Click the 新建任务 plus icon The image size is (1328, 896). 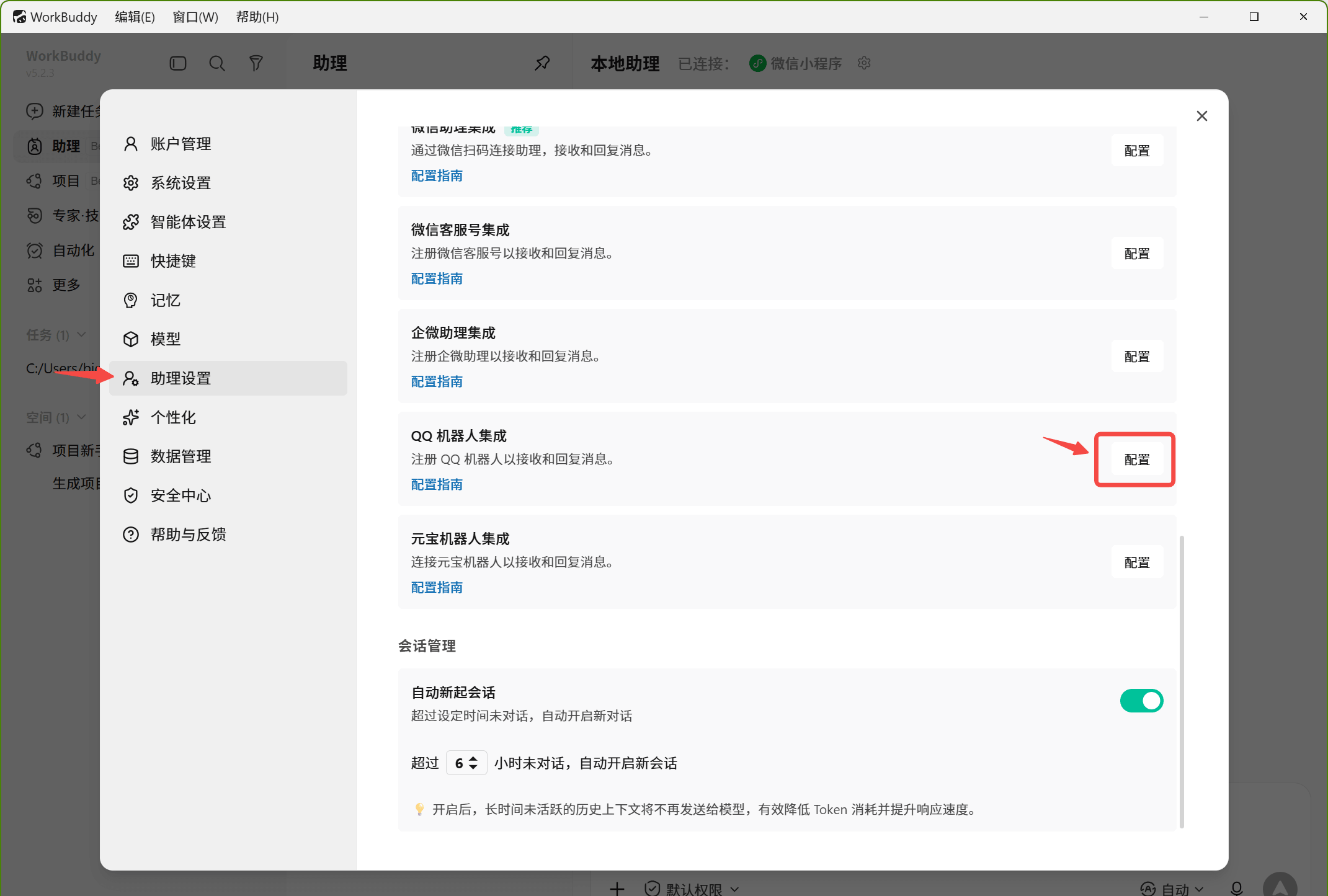coord(35,111)
